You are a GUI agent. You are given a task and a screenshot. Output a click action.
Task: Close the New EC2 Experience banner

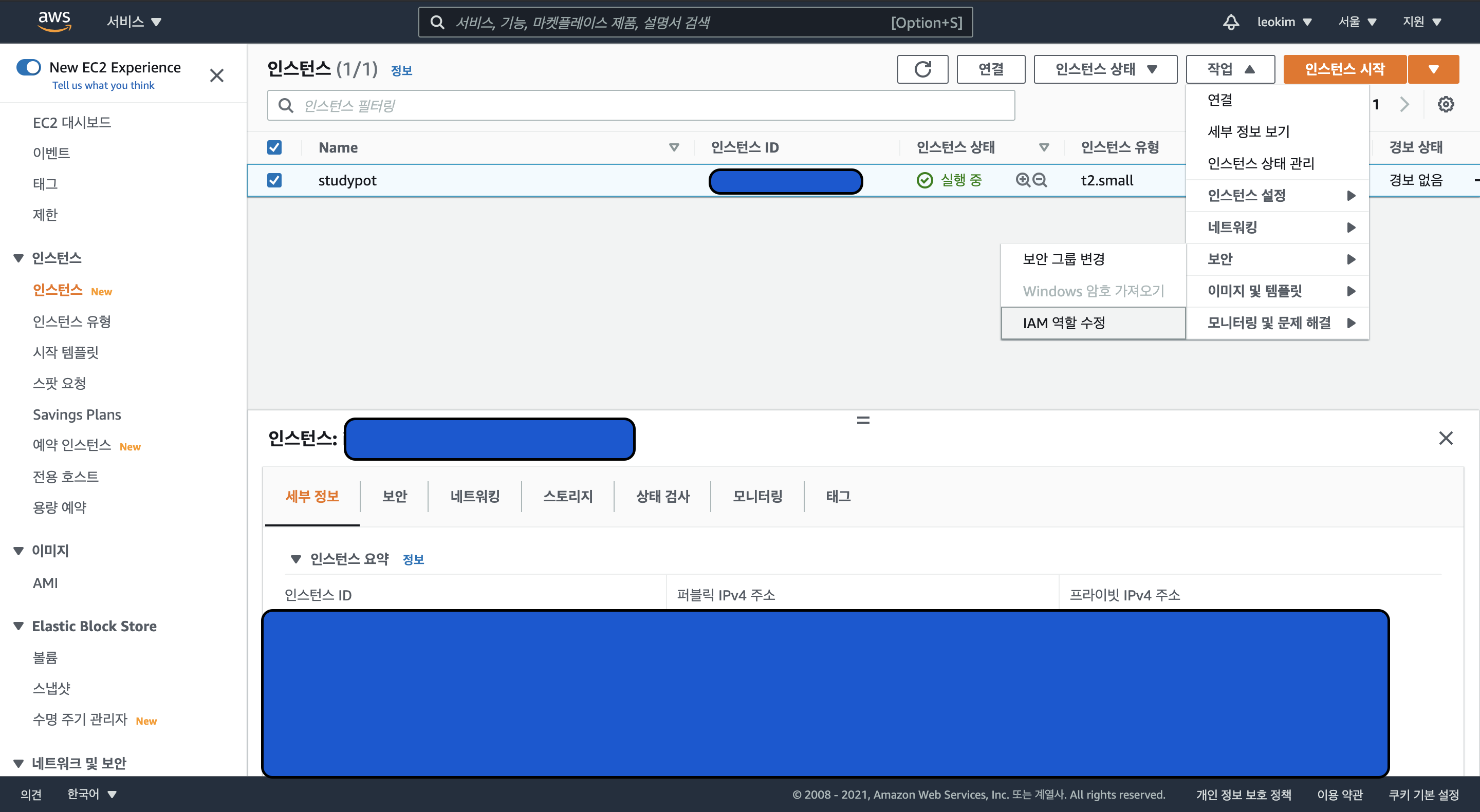click(216, 76)
